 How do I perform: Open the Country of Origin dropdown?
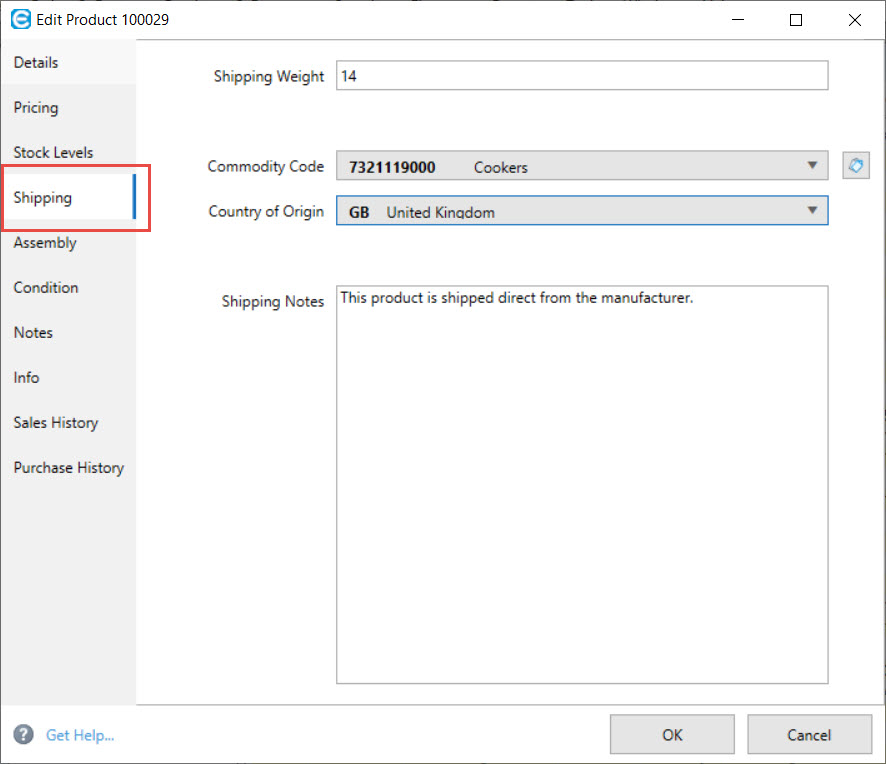[x=811, y=211]
